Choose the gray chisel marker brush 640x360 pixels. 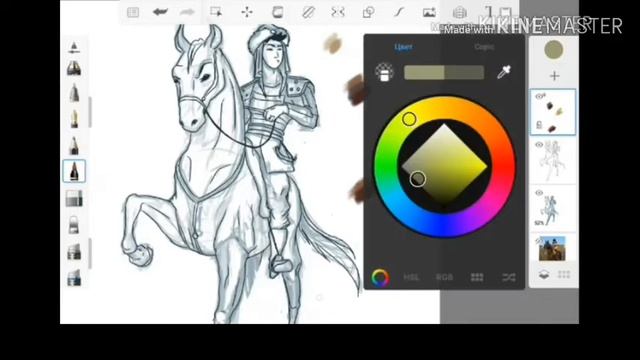click(x=74, y=252)
